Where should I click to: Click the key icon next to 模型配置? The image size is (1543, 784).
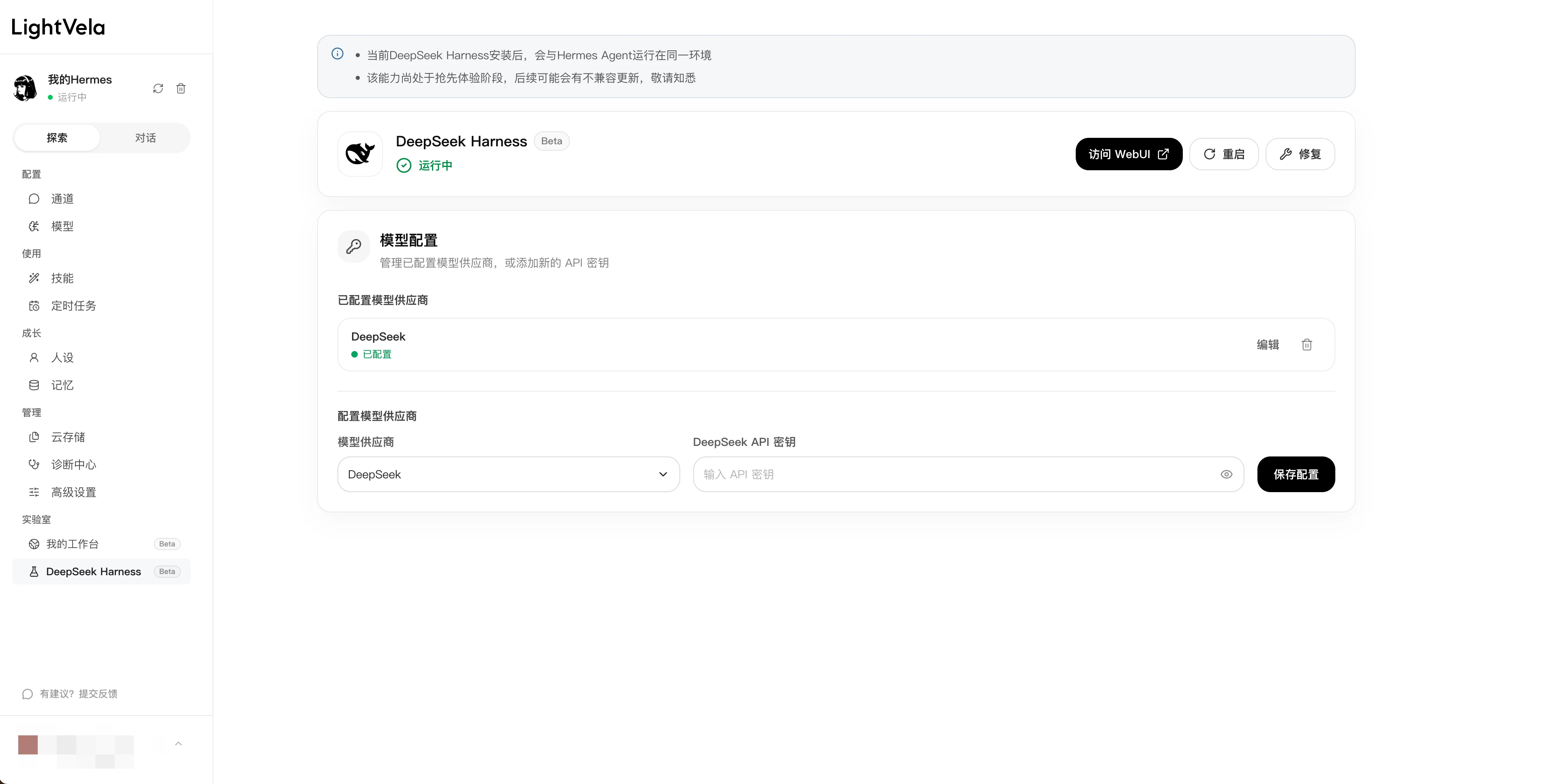pyautogui.click(x=354, y=246)
